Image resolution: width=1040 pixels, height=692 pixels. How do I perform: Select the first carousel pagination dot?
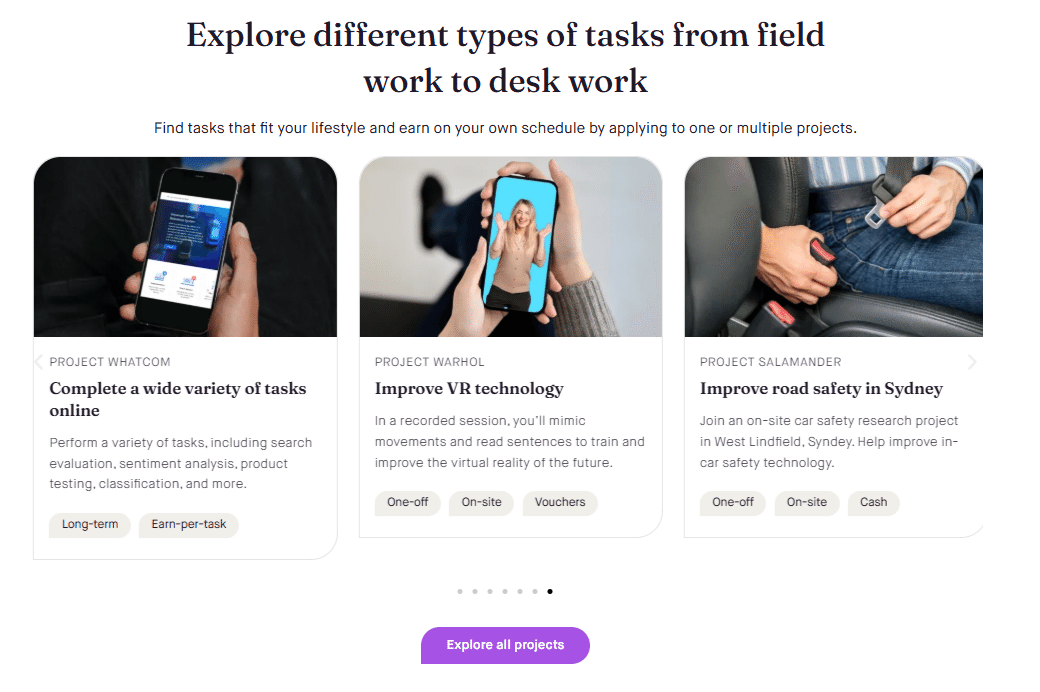coord(460,591)
